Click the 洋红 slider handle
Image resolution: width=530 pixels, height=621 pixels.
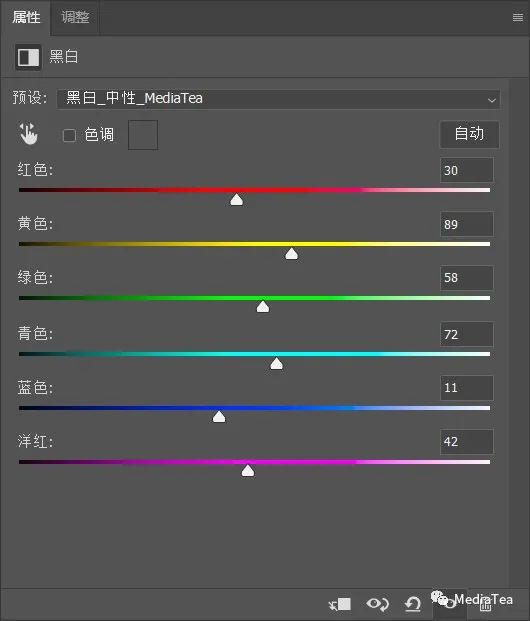pos(248,471)
